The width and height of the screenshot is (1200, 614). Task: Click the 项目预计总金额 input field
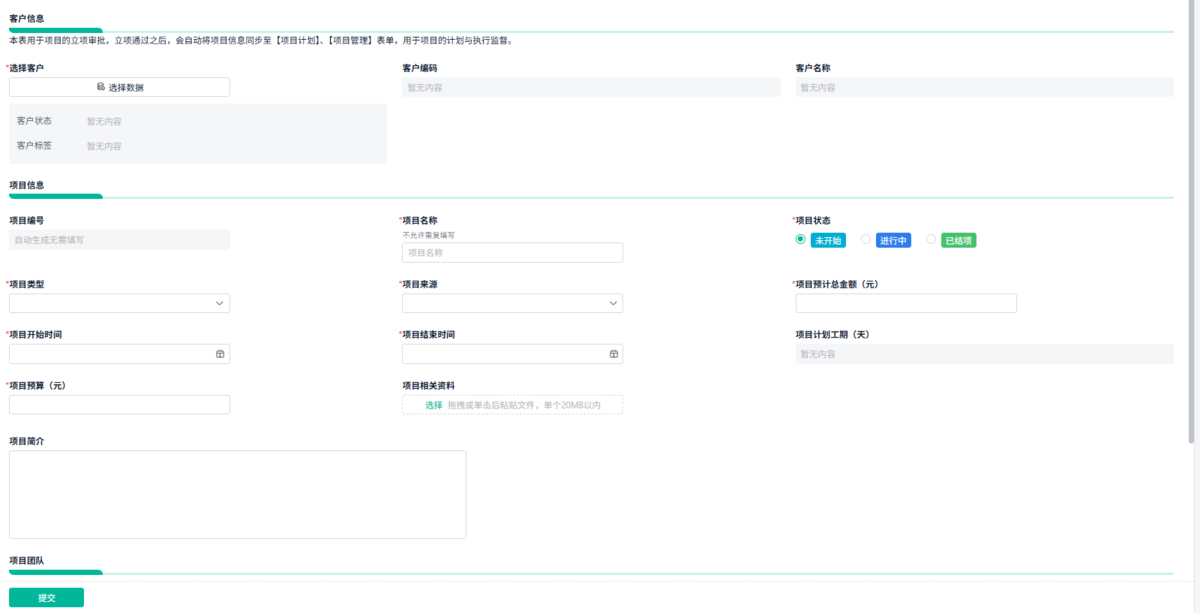pos(906,303)
